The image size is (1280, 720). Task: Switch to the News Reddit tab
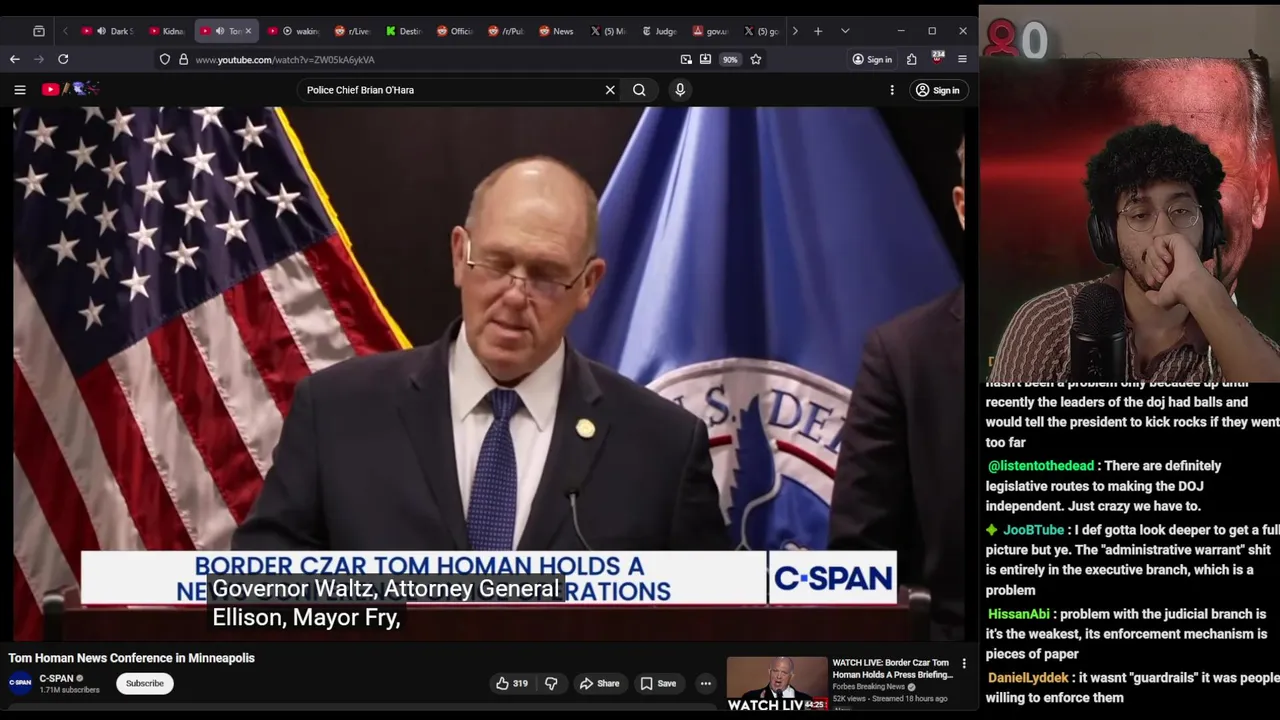557,31
